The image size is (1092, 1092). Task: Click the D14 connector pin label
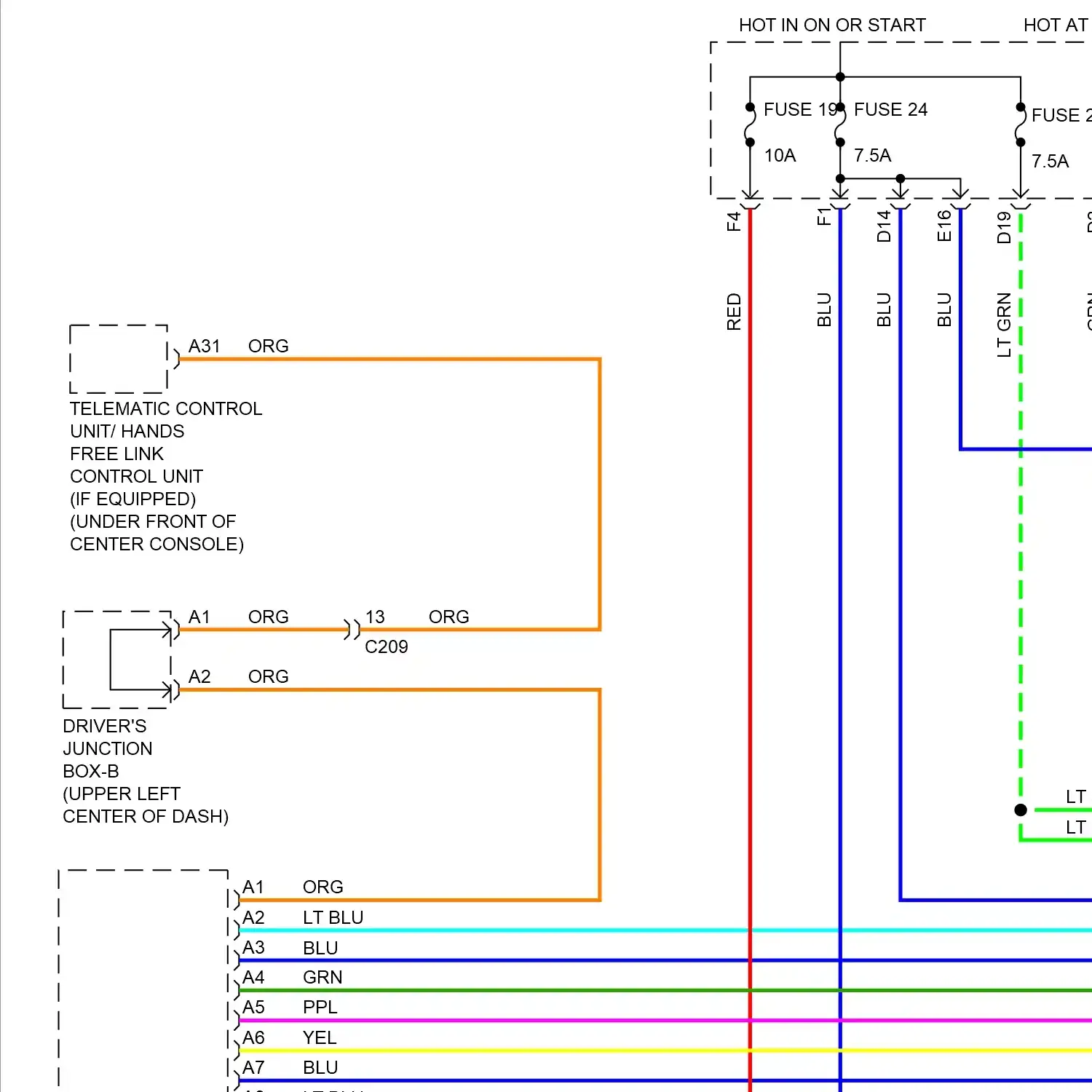coord(884,226)
